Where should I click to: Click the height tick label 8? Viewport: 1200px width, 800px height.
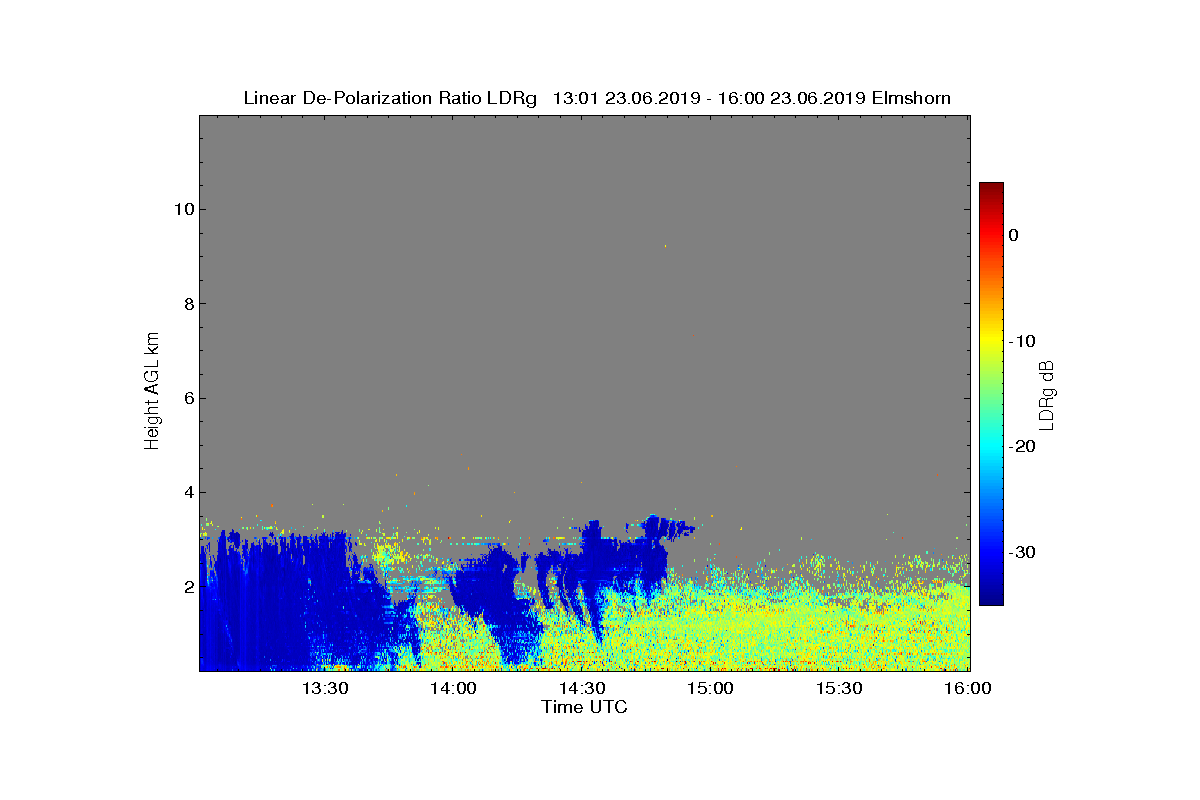coord(188,304)
